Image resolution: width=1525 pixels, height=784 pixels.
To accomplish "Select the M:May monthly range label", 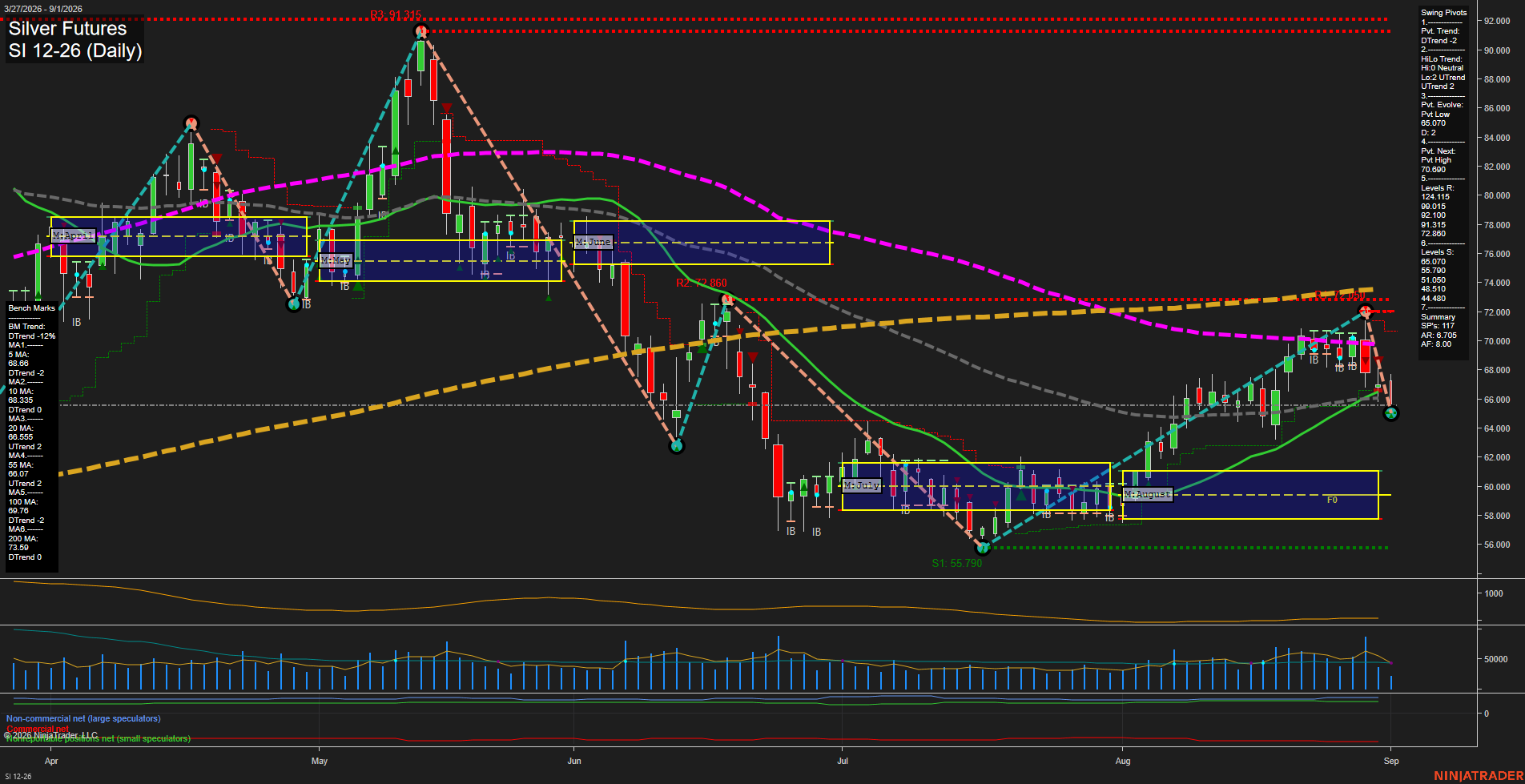I will [336, 260].
